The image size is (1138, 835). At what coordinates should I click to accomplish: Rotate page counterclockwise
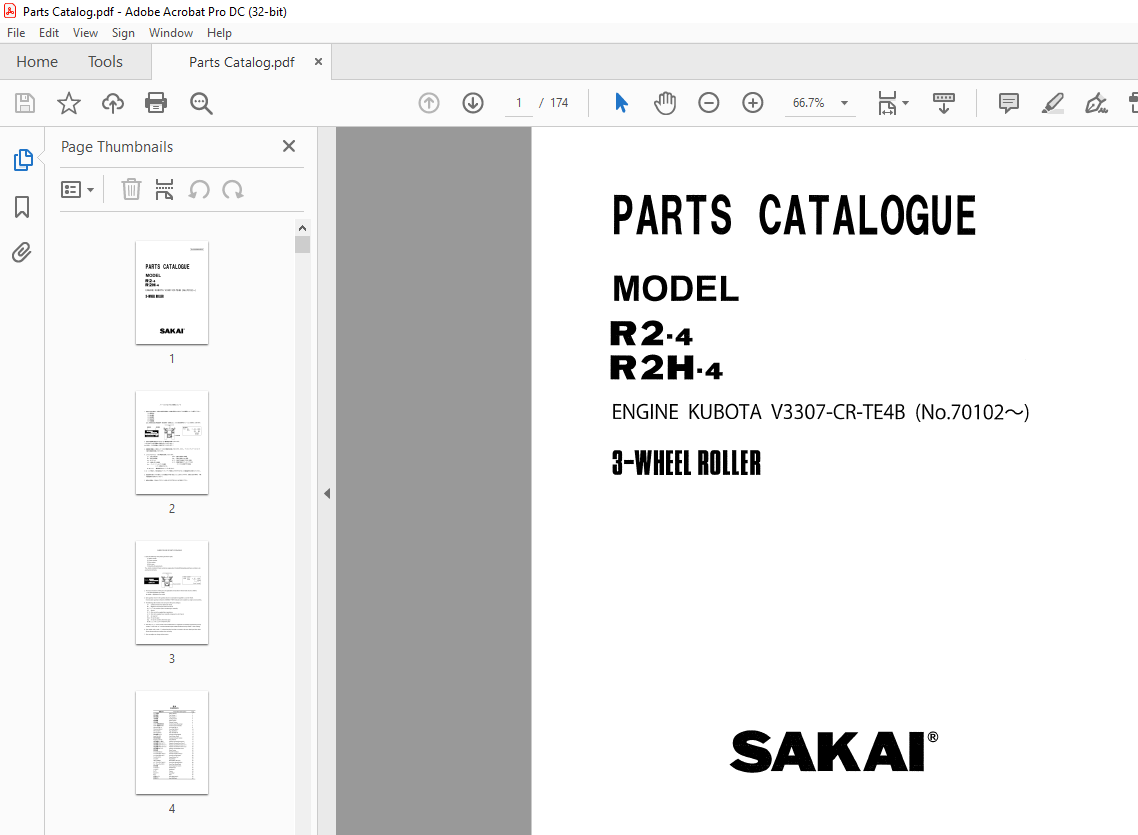(x=199, y=189)
